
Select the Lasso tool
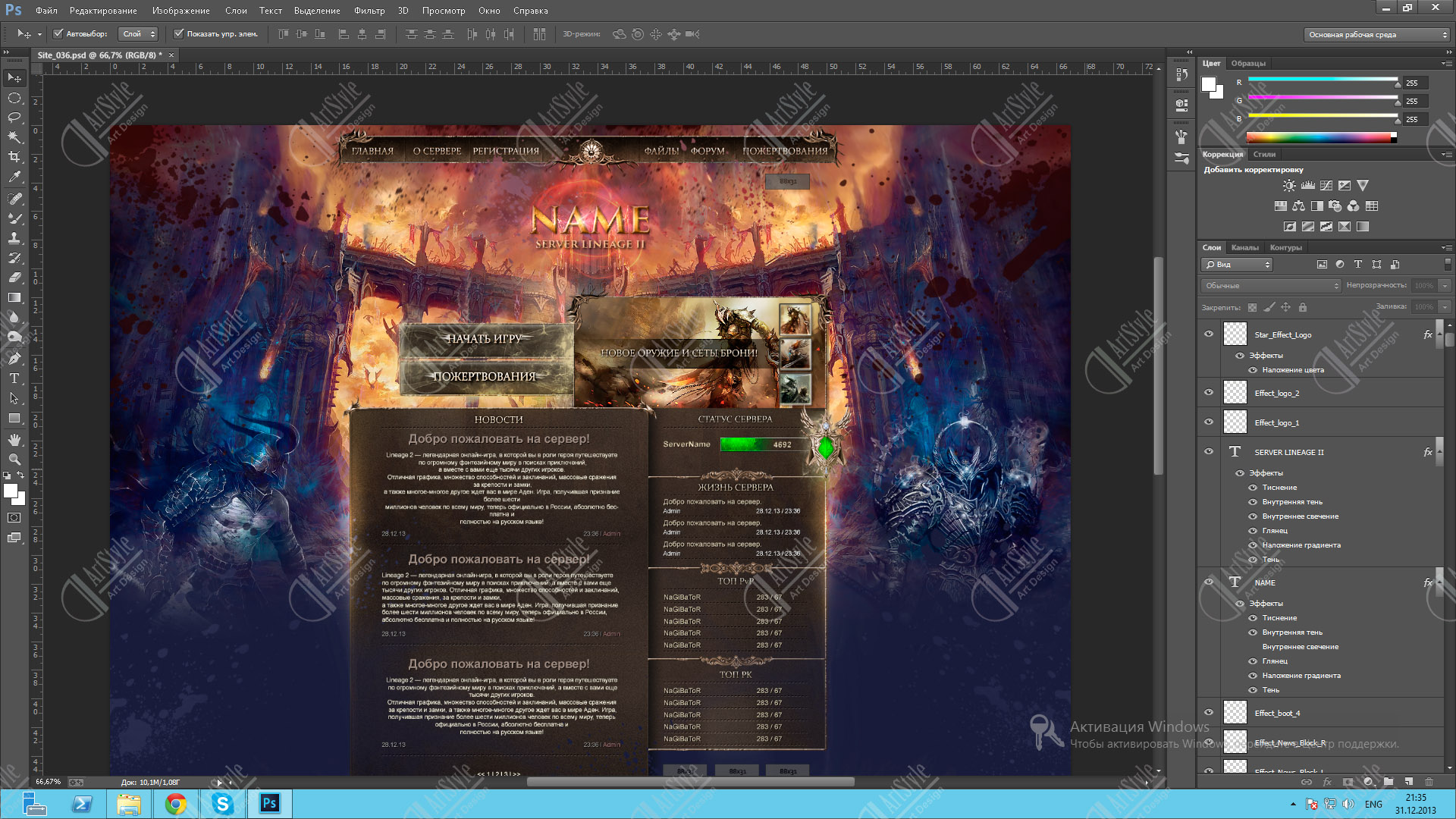click(14, 118)
